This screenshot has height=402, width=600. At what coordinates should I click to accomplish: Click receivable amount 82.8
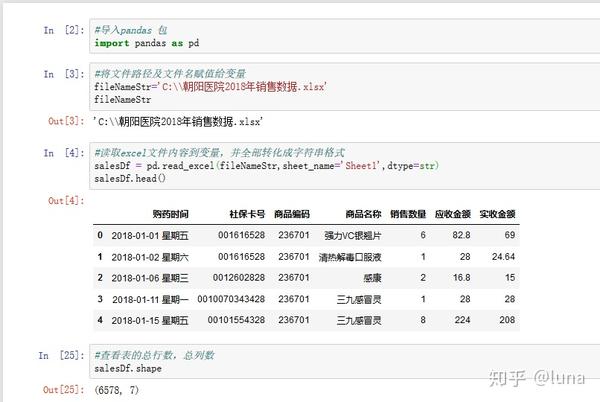point(461,235)
